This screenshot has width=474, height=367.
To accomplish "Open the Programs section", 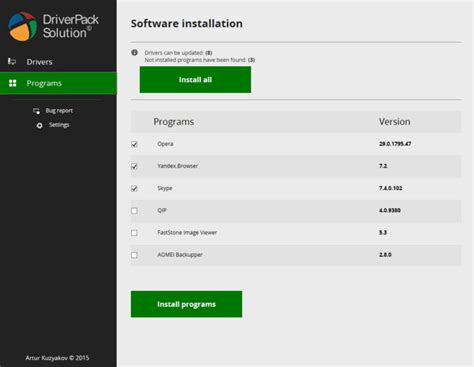I will (58, 83).
